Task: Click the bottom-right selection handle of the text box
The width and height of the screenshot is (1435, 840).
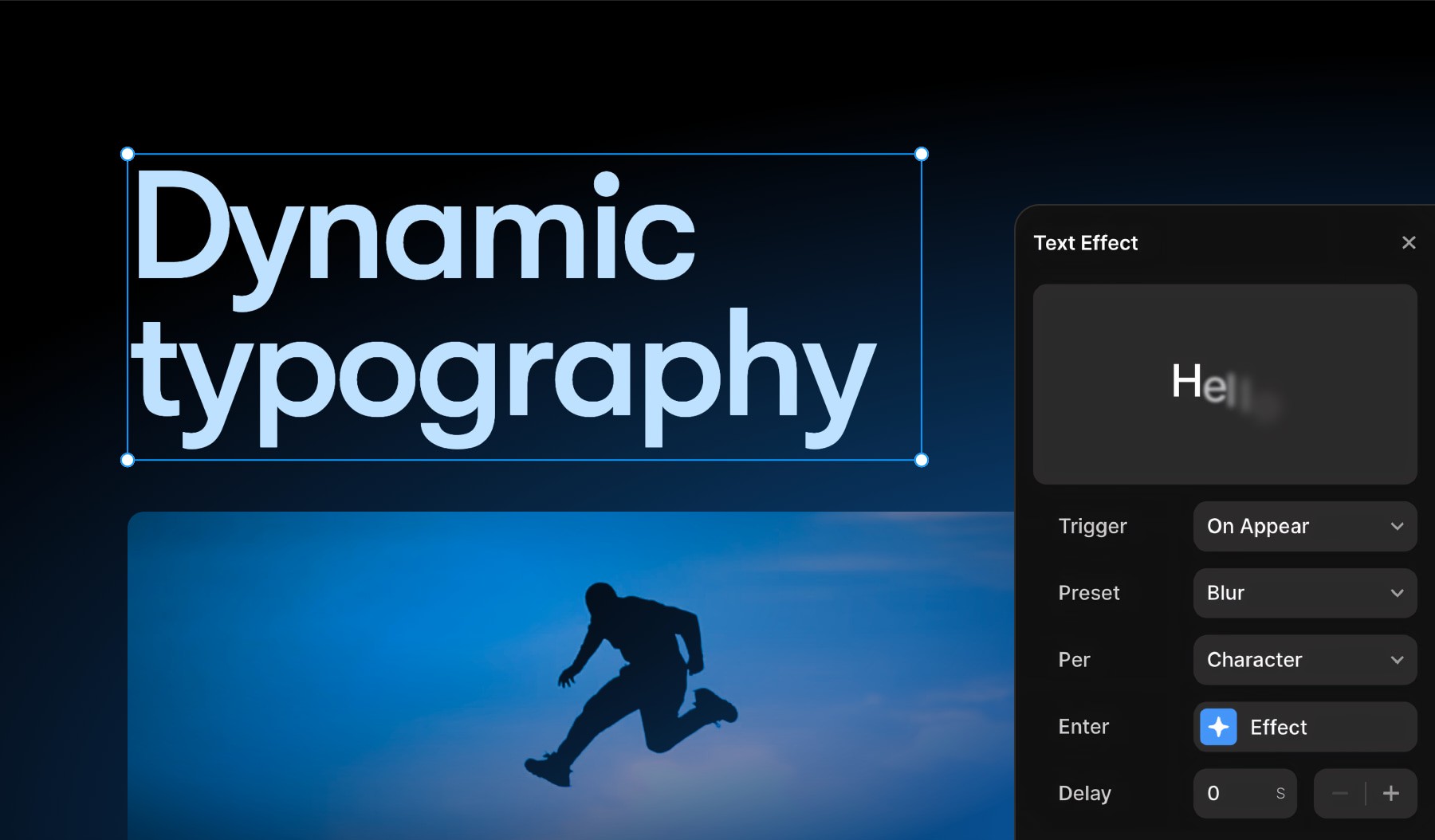Action: [x=921, y=459]
